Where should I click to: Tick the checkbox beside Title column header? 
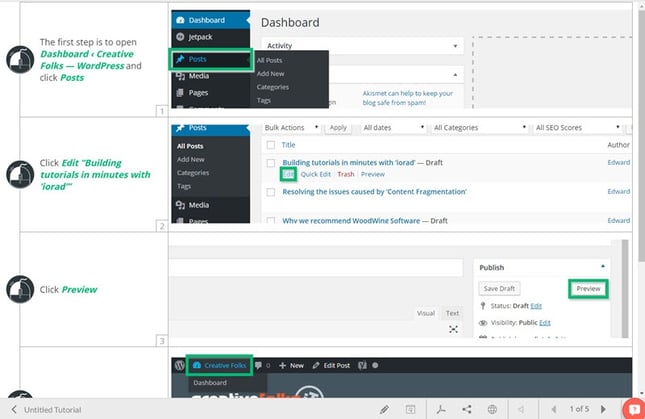pyautogui.click(x=271, y=145)
